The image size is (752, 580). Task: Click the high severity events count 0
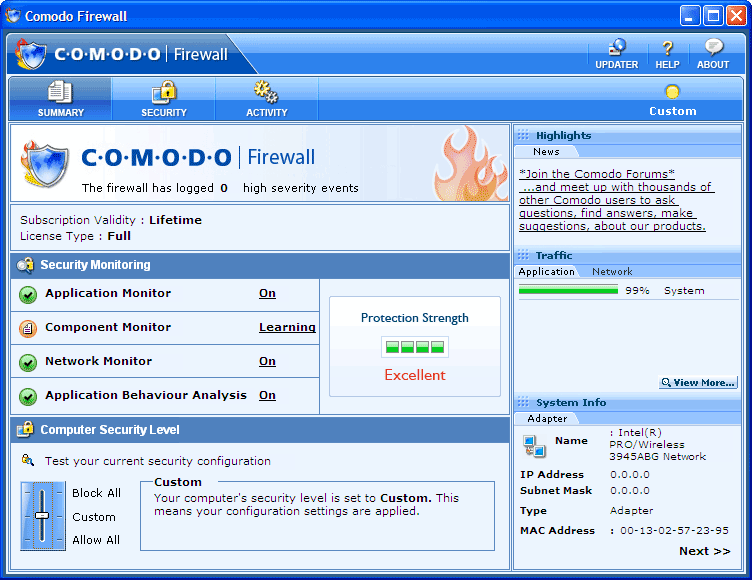click(224, 188)
